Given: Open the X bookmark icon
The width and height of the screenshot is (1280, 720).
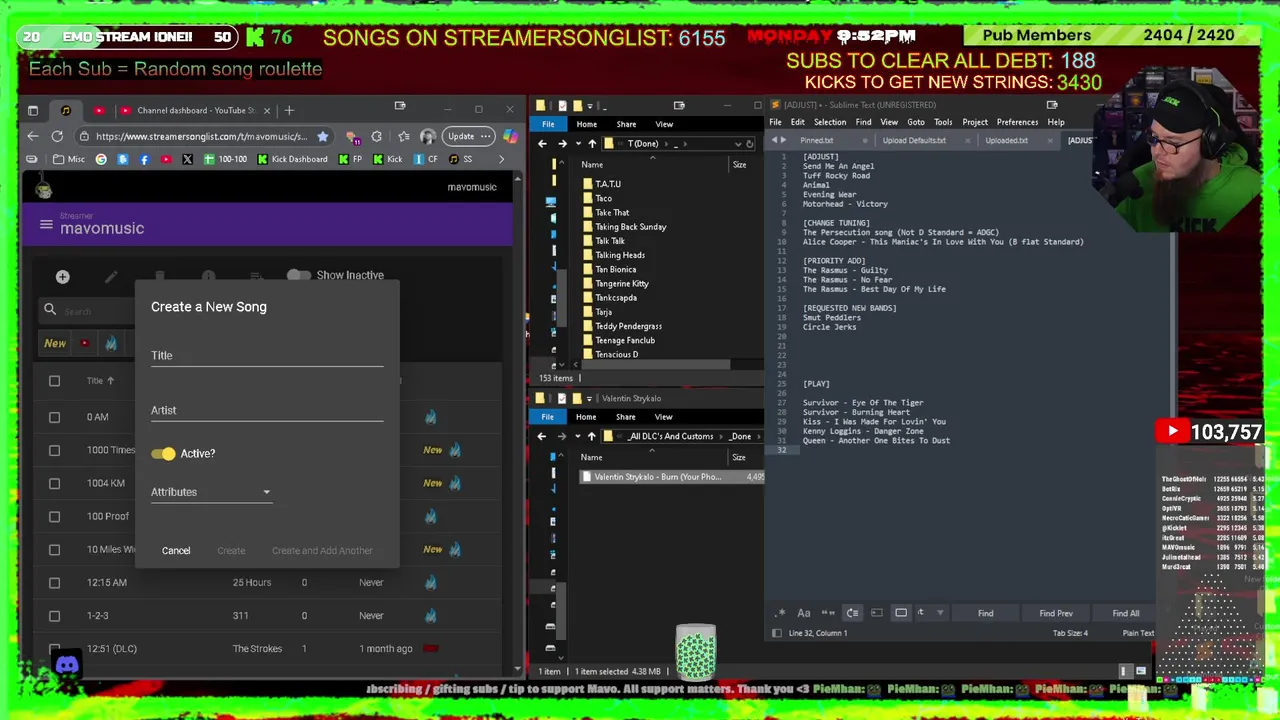Looking at the screenshot, I should (187, 159).
